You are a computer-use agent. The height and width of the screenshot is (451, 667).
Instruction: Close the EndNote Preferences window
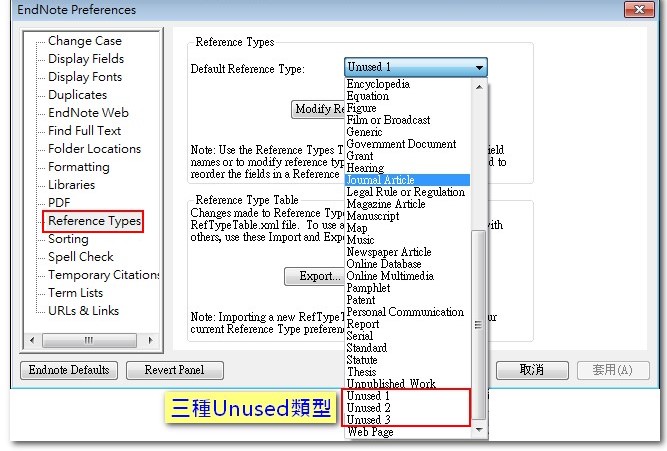pos(639,9)
